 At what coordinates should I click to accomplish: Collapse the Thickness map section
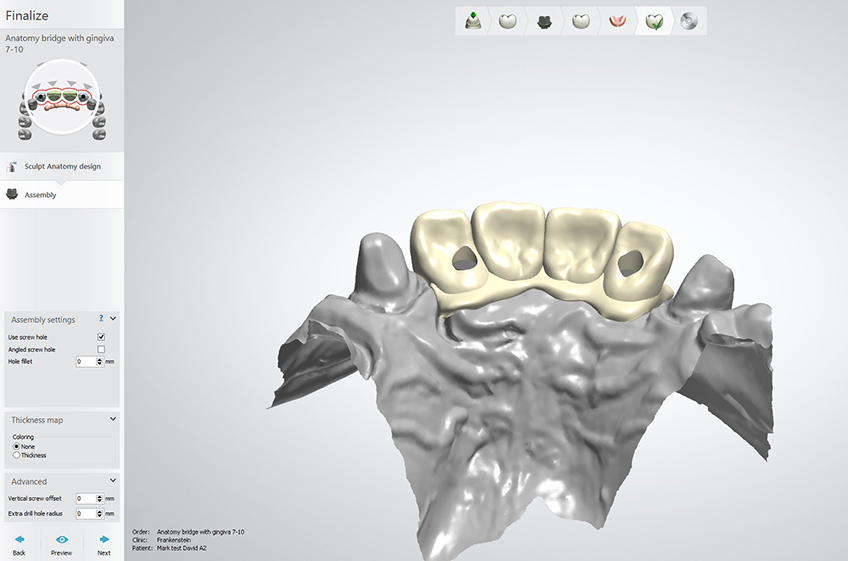pos(113,419)
